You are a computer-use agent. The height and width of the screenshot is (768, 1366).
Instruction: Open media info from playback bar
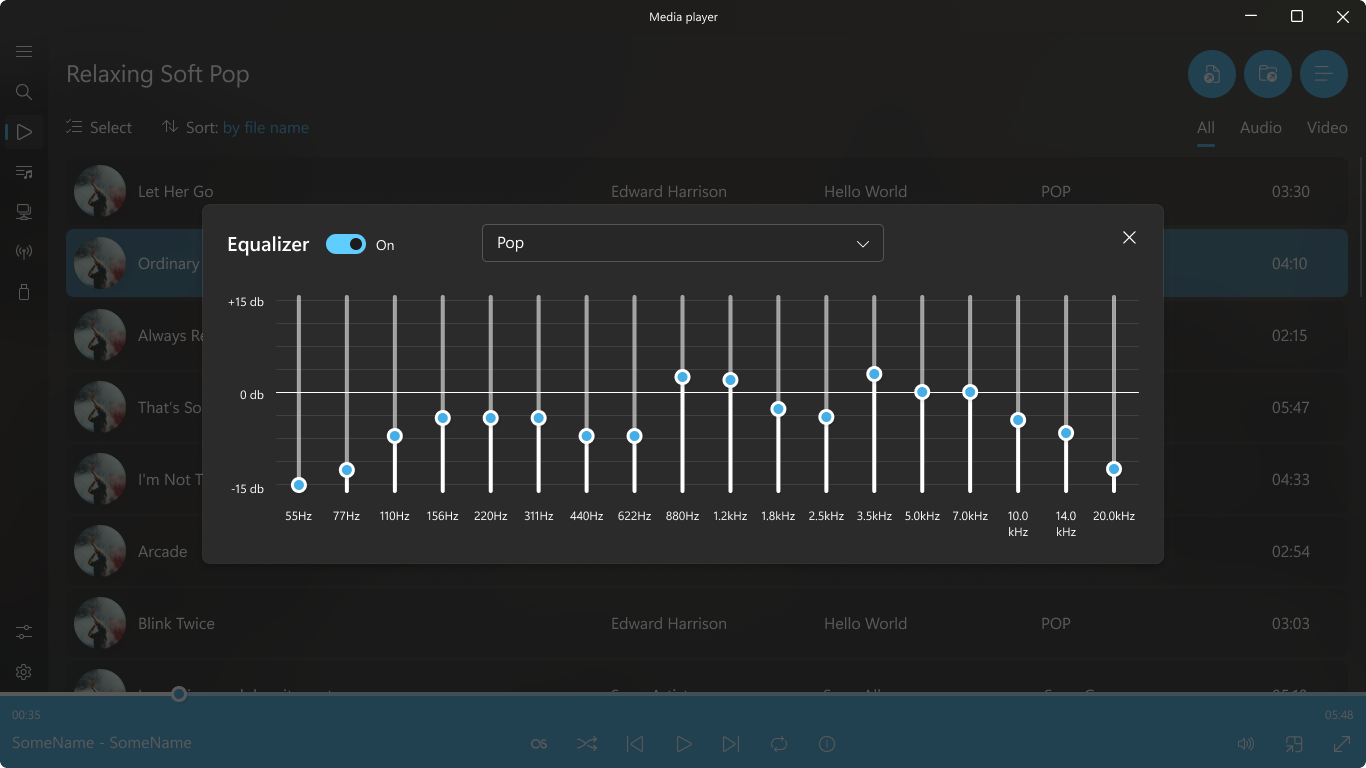[827, 744]
